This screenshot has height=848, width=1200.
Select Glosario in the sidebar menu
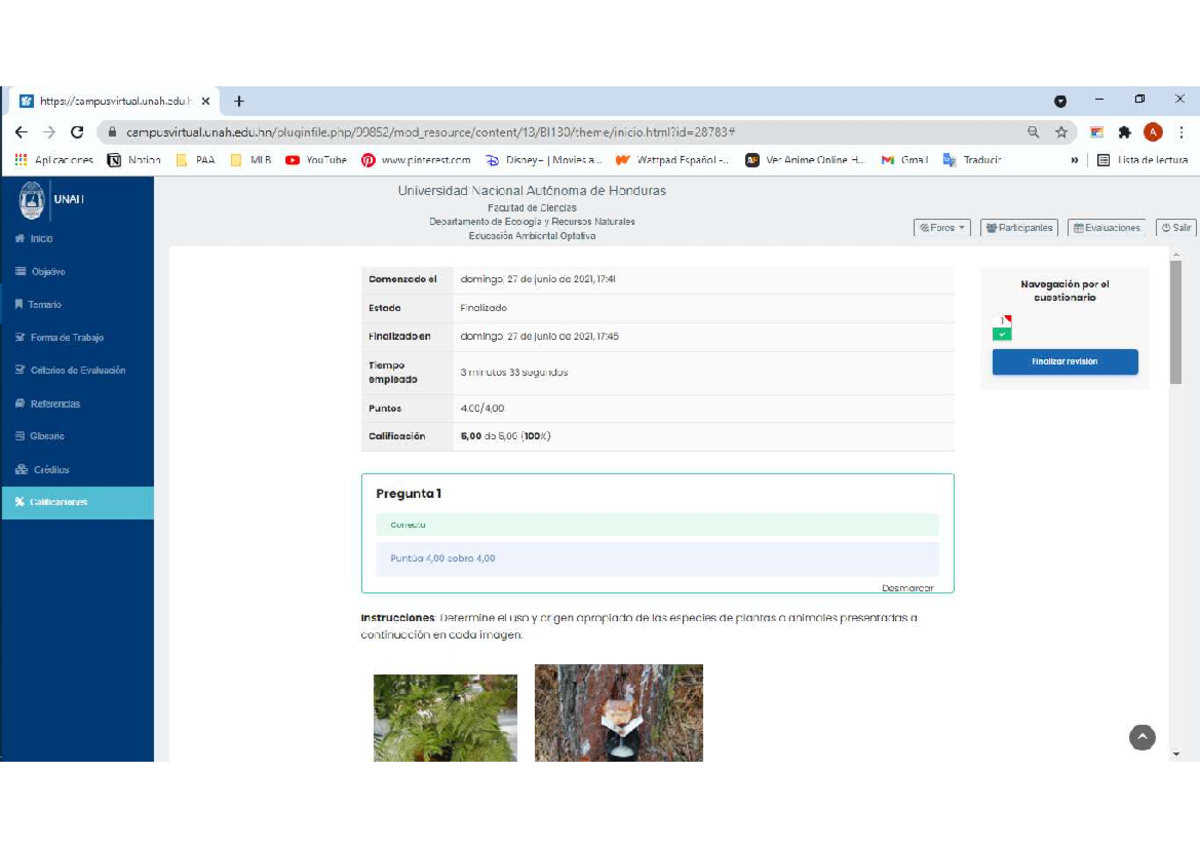tap(46, 436)
